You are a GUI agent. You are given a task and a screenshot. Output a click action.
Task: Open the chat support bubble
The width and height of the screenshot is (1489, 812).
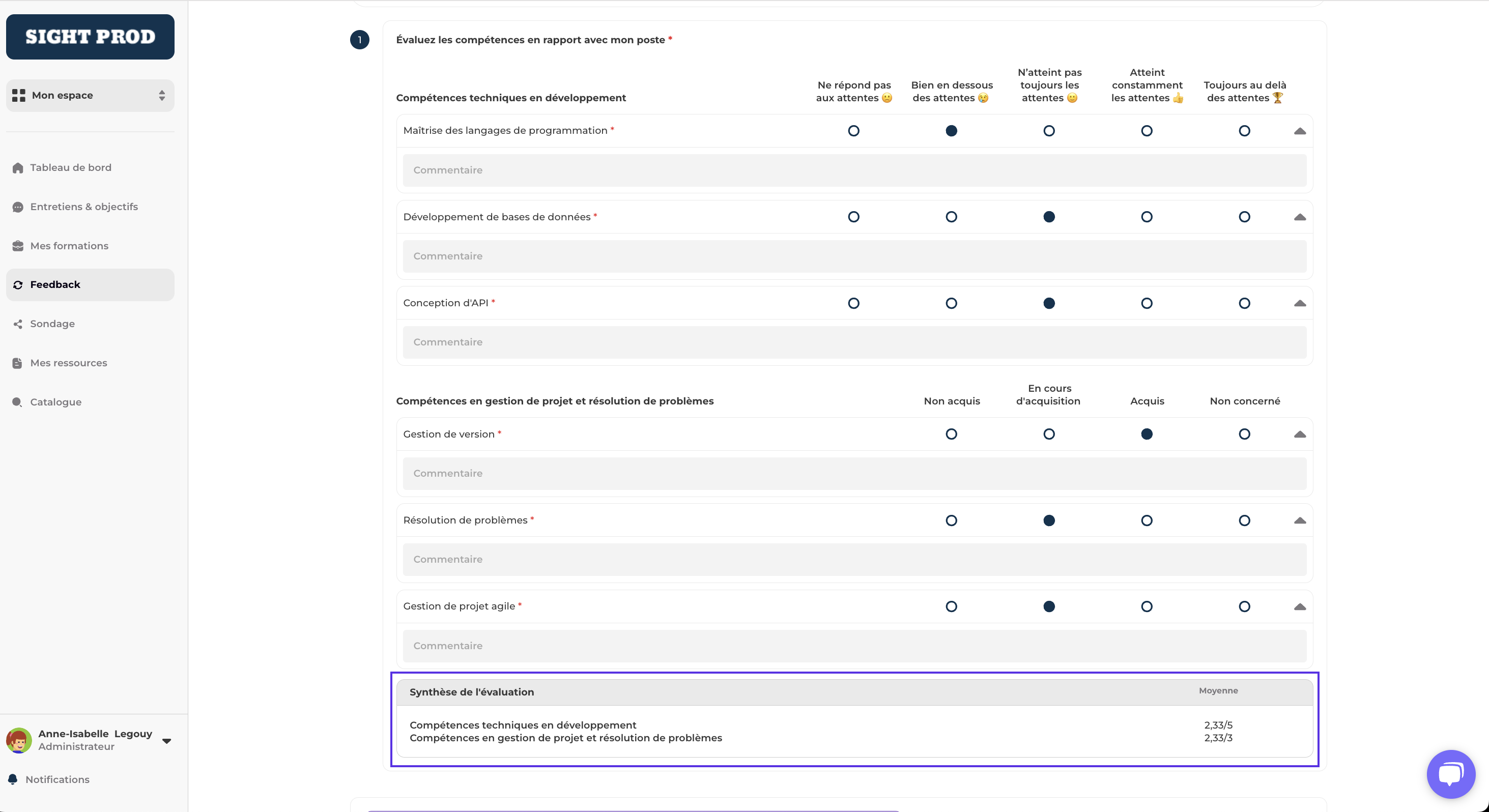pyautogui.click(x=1450, y=774)
